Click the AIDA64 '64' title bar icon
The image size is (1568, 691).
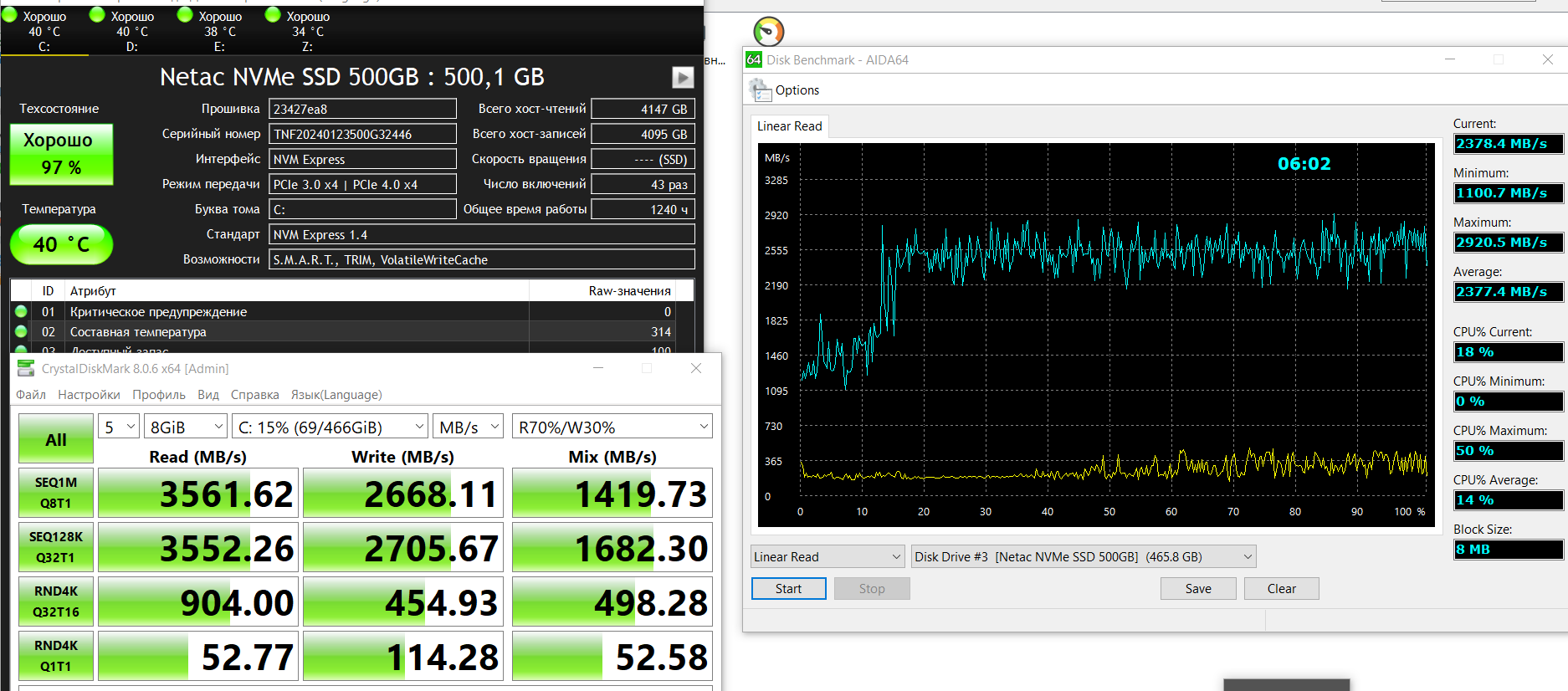click(x=754, y=59)
